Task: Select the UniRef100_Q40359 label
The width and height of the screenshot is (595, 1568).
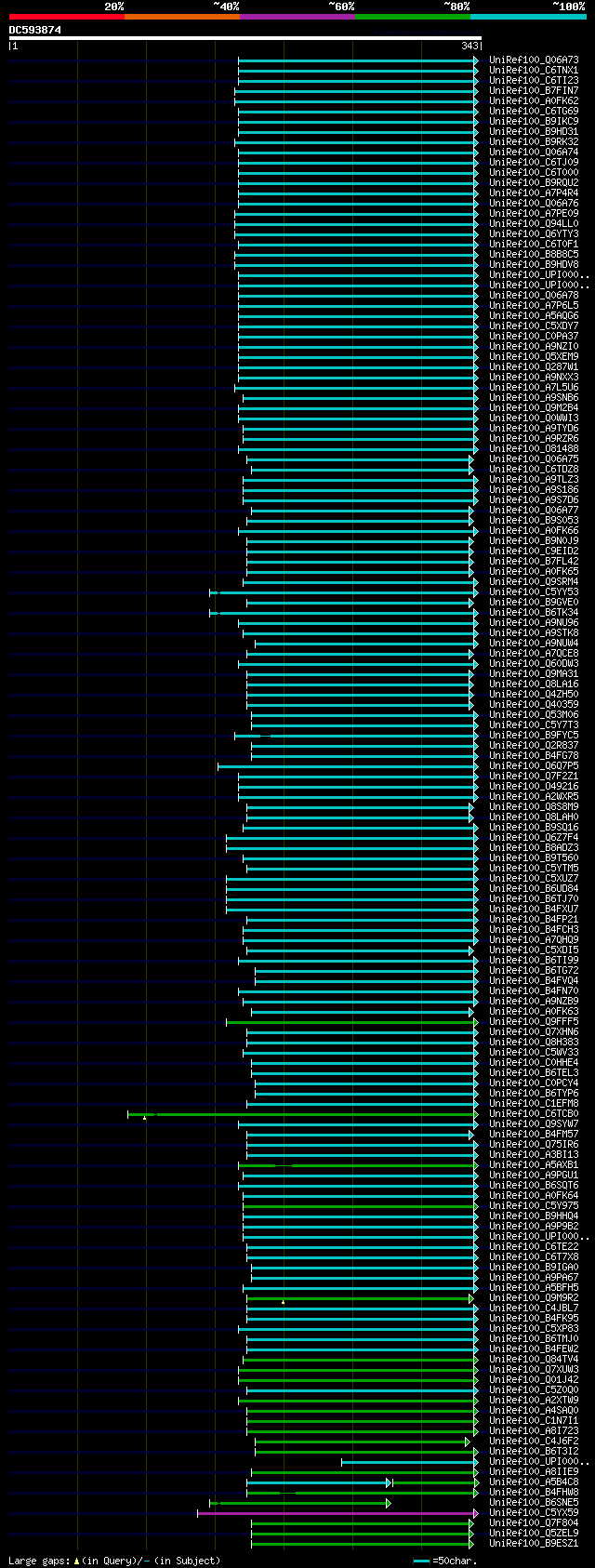Action: [x=534, y=705]
